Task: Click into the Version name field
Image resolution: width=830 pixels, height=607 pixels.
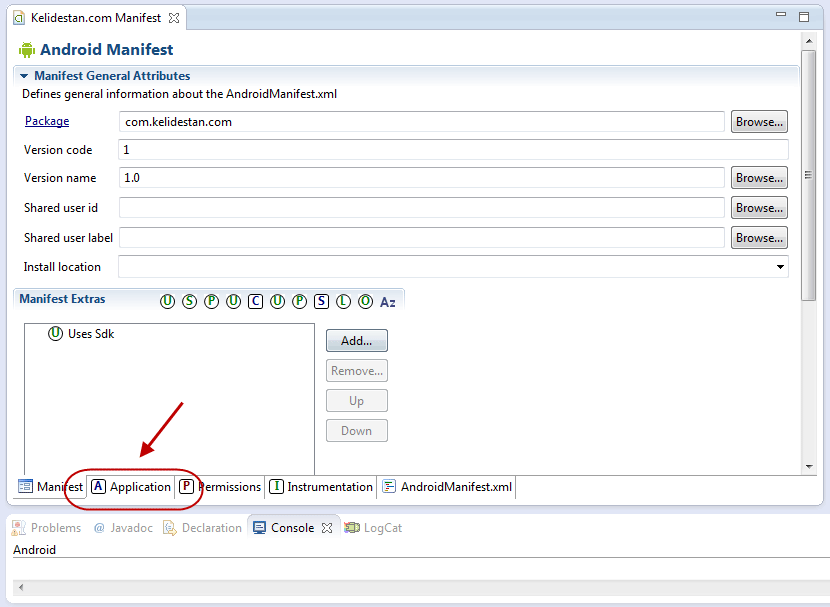Action: coord(421,178)
